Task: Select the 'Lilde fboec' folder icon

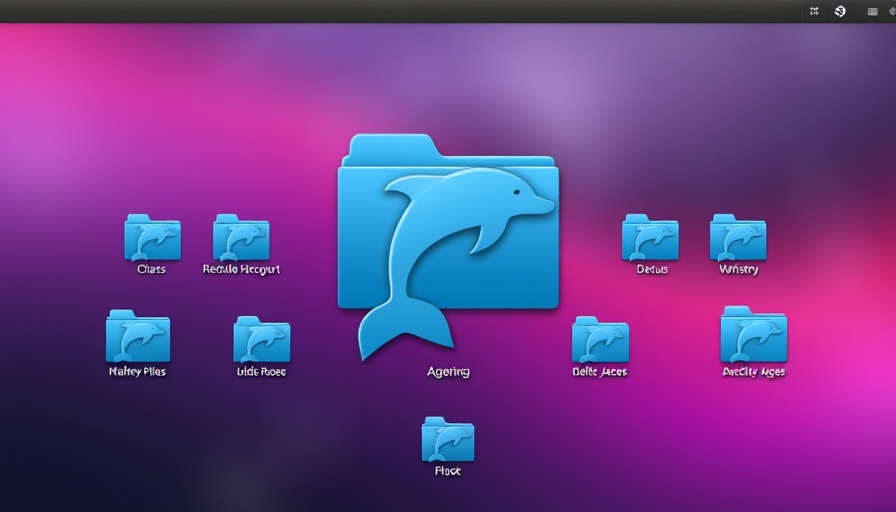Action: point(262,339)
